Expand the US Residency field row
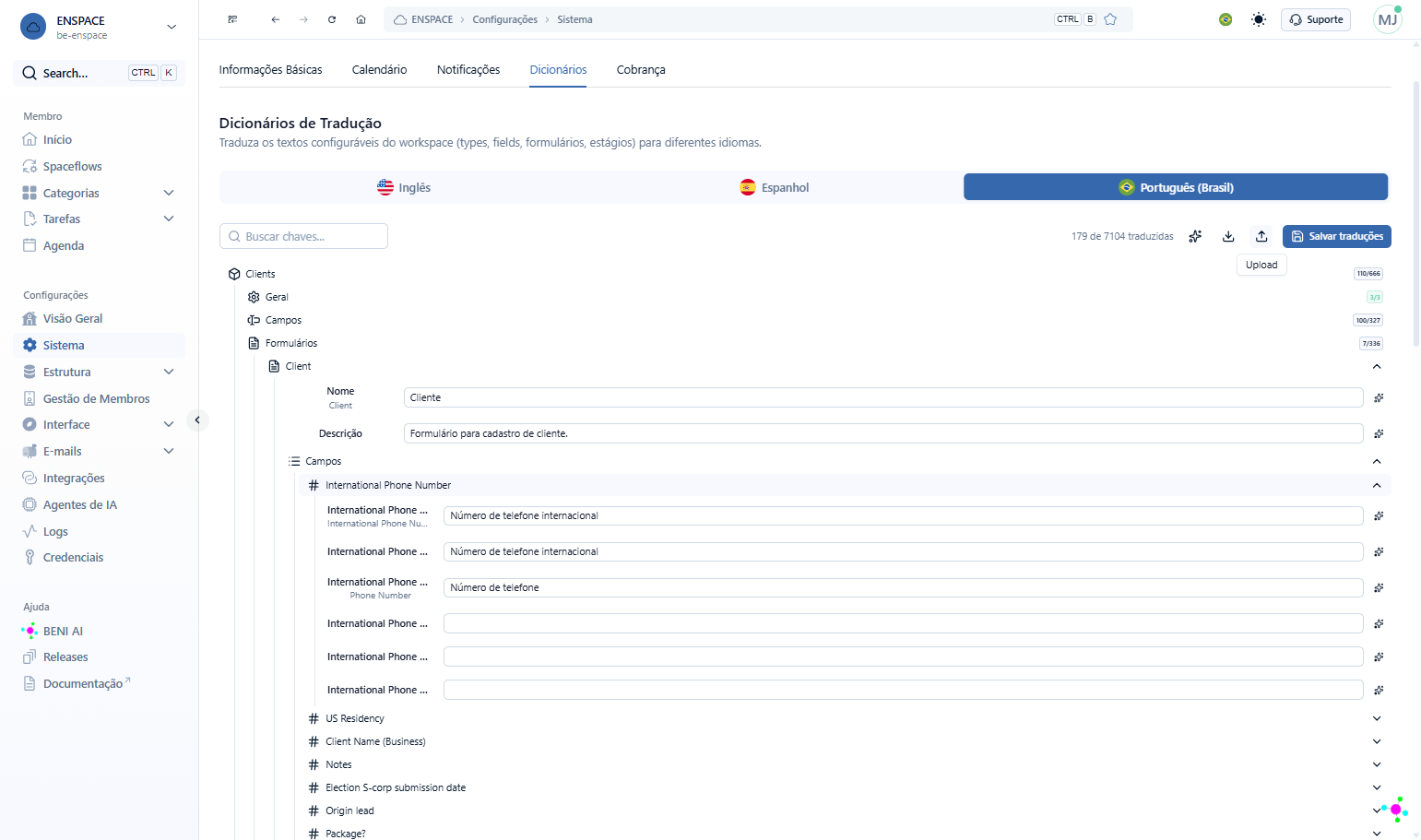The width and height of the screenshot is (1421, 840). point(1377,718)
